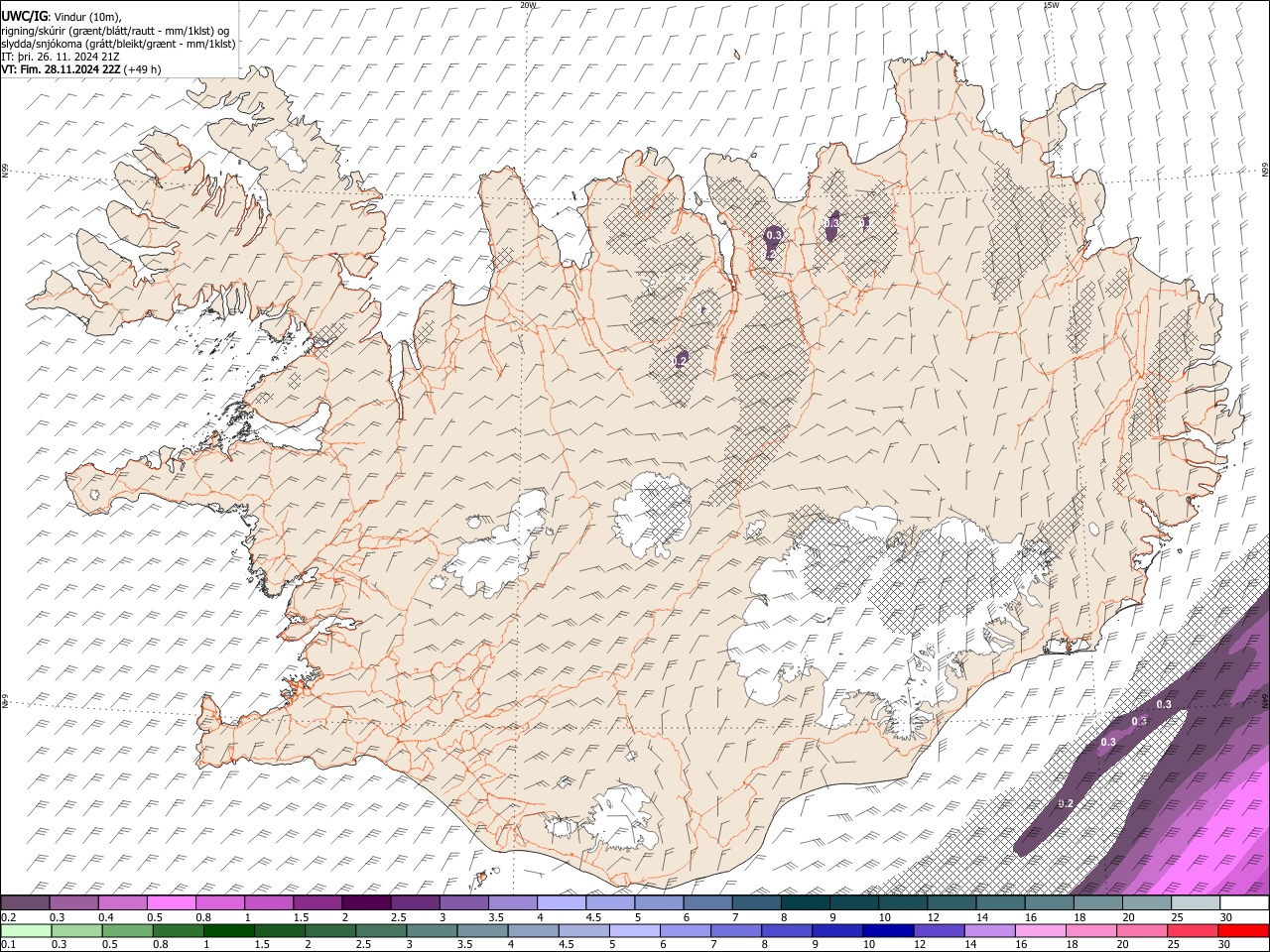Select the dark teal 8 swatch in the upper legend row
1270x952 pixels.
click(x=805, y=903)
